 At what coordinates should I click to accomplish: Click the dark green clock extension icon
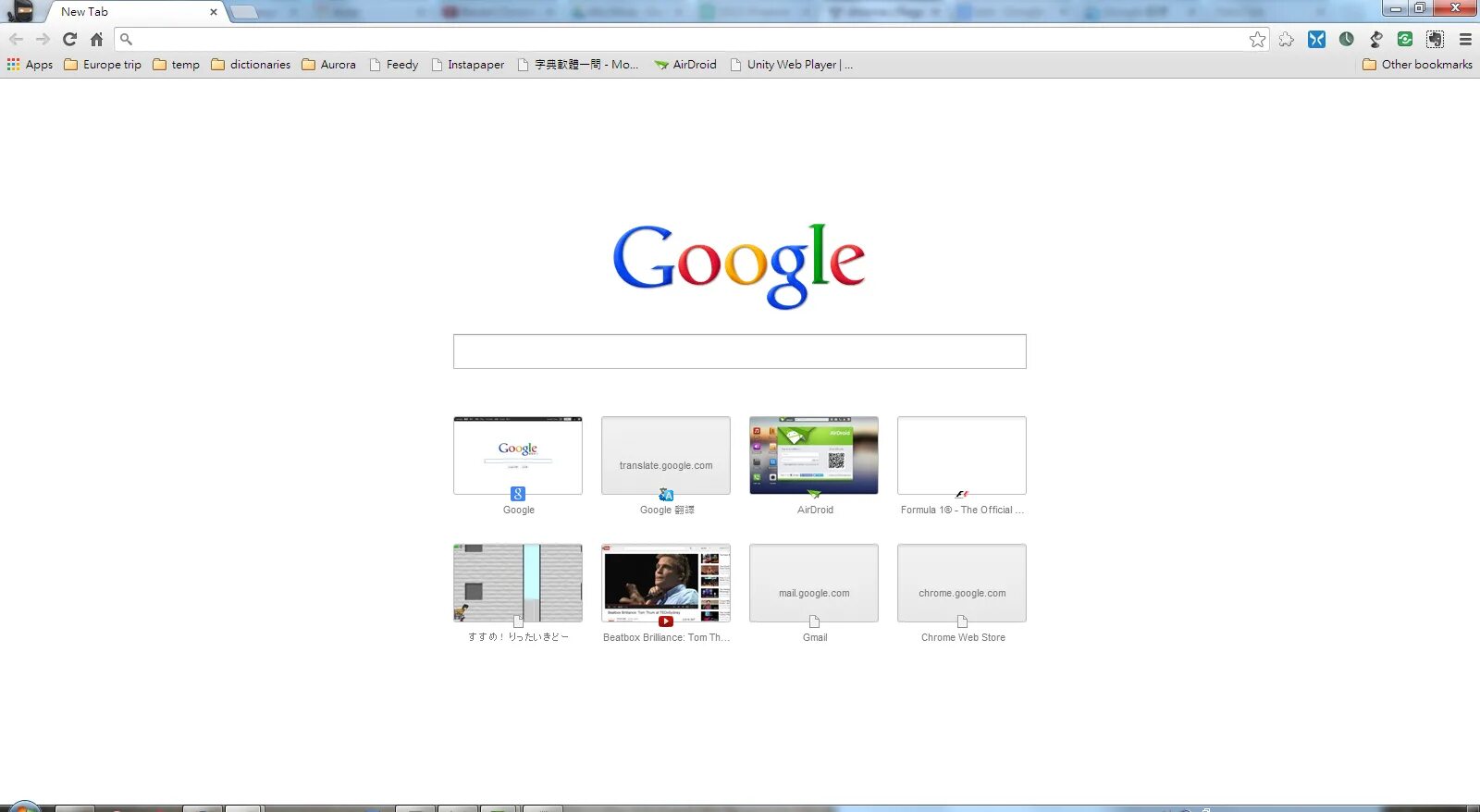[1347, 39]
